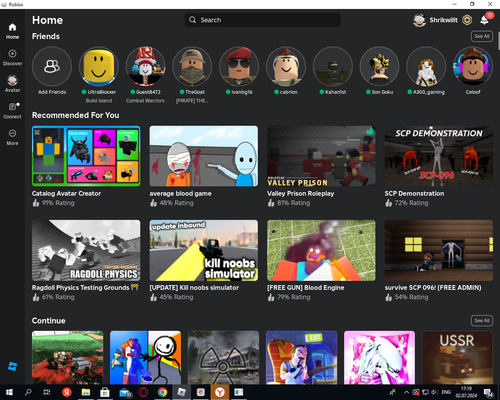Open File Explorer from taskbar

[86, 392]
